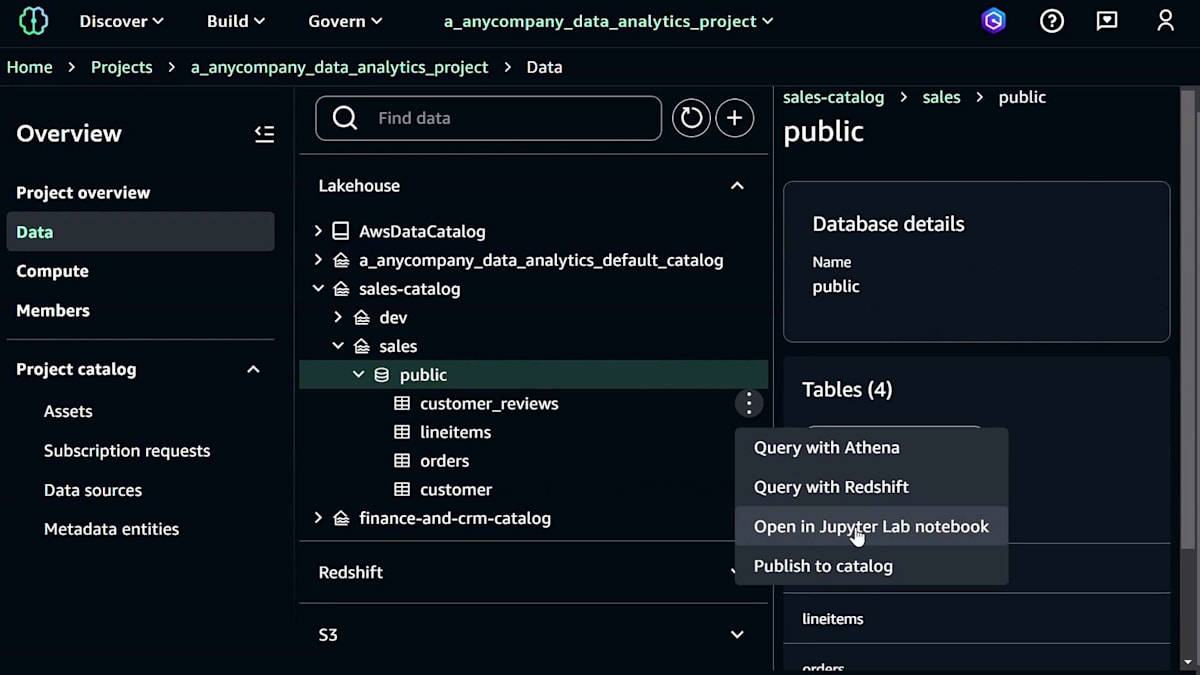Open the project selector dropdown in top bar
The width and height of the screenshot is (1200, 675).
(x=608, y=21)
